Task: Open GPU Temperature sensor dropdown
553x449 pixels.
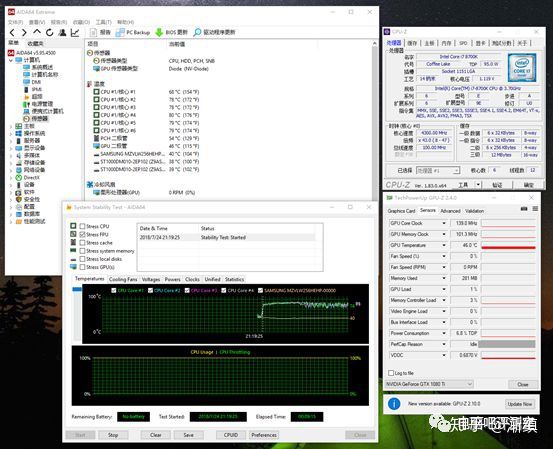Action: click(x=444, y=245)
